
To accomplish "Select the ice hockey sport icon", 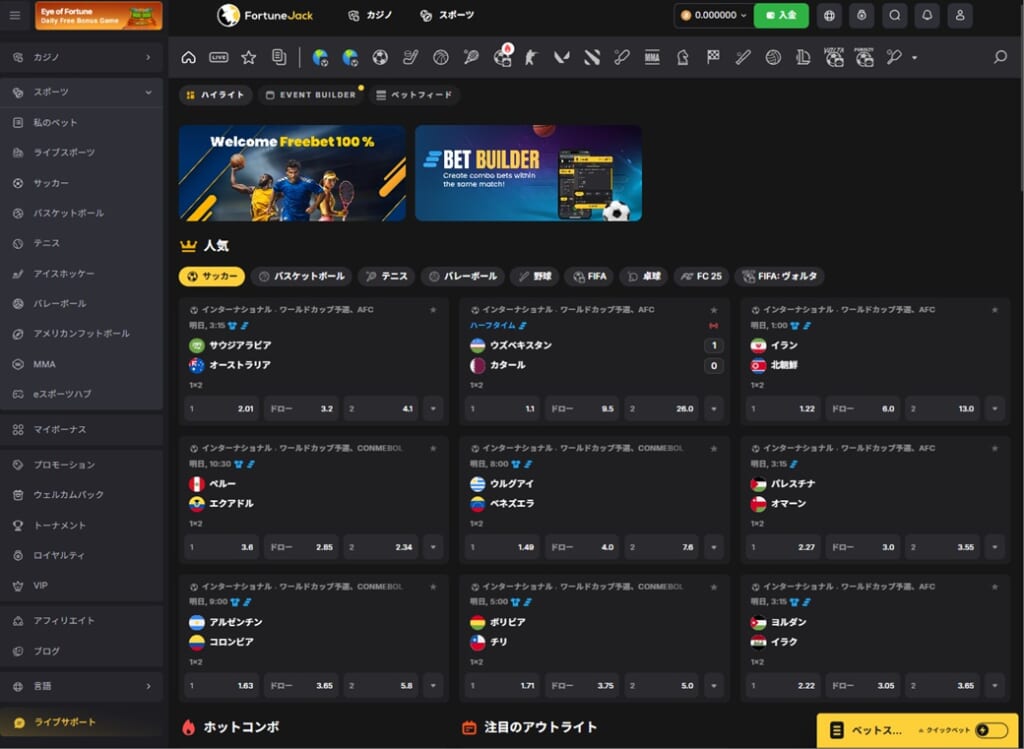I will point(410,57).
